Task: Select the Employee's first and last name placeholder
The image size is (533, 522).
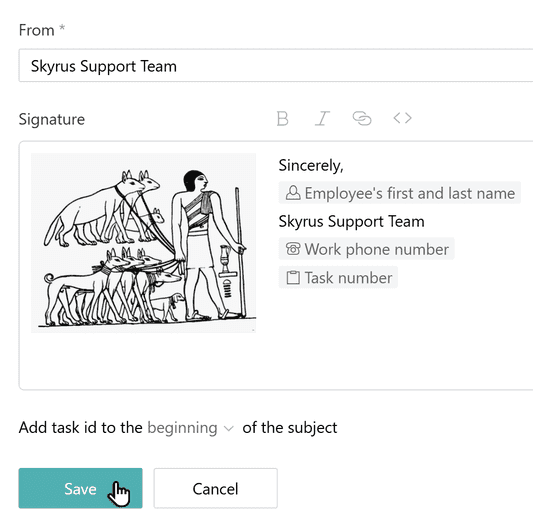Action: click(399, 193)
